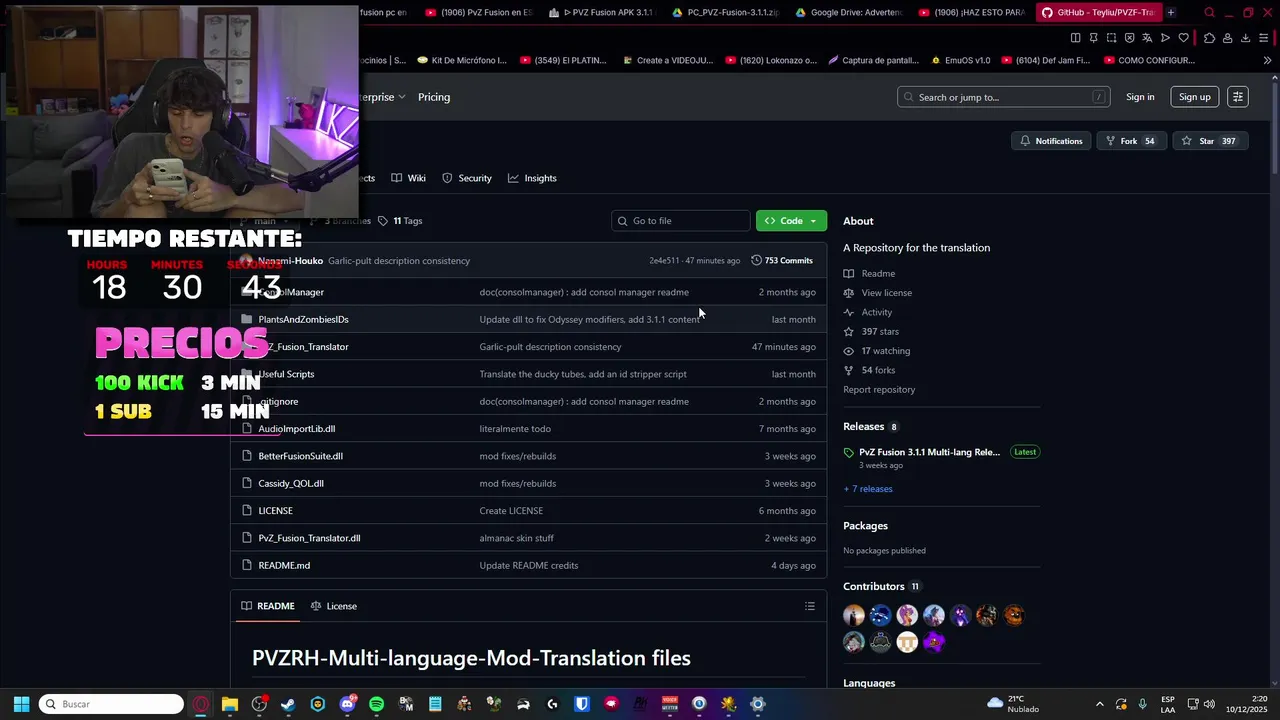Expand the bookmarks bar overflow chevron

pos(1267,60)
